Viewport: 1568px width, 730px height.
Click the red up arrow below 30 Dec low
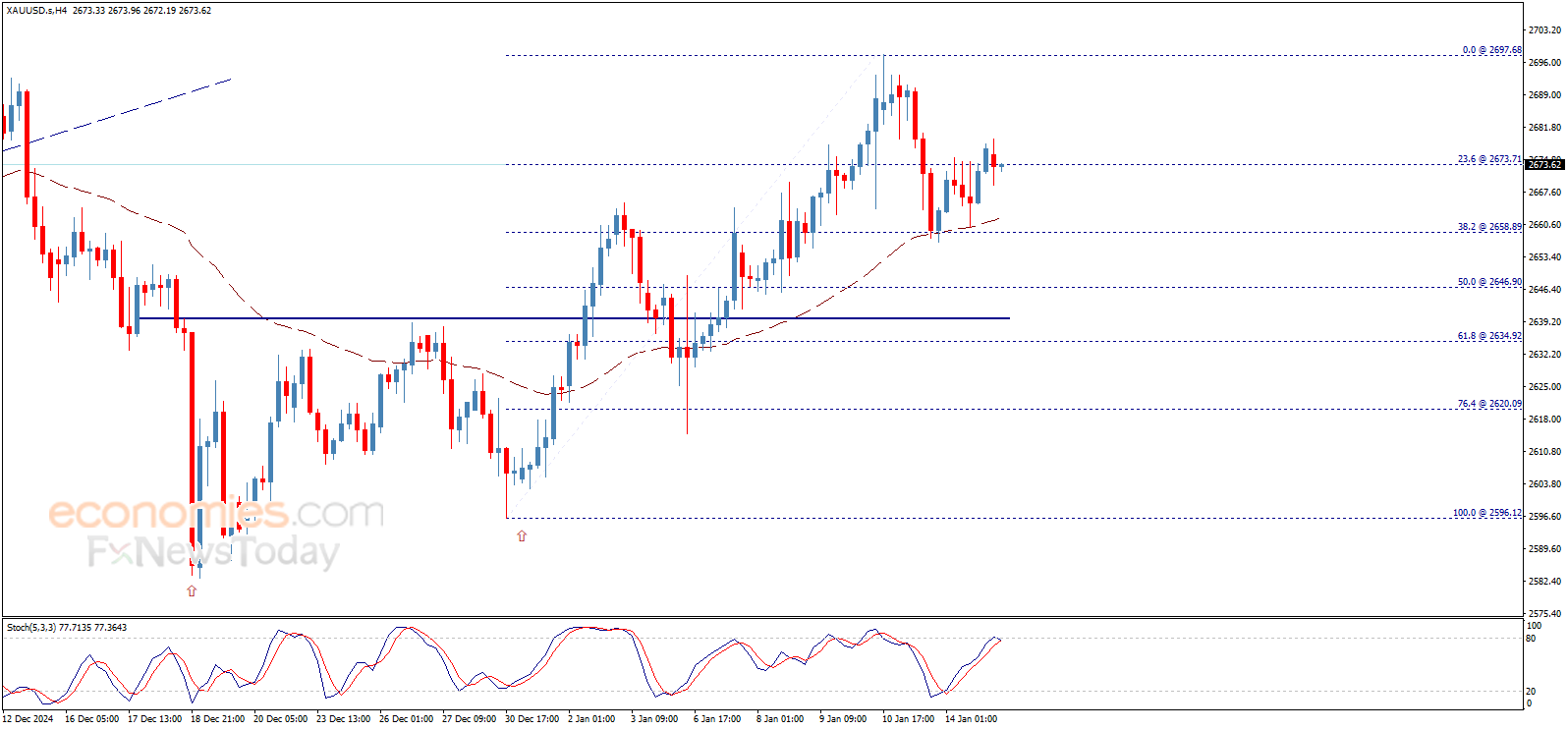click(522, 535)
